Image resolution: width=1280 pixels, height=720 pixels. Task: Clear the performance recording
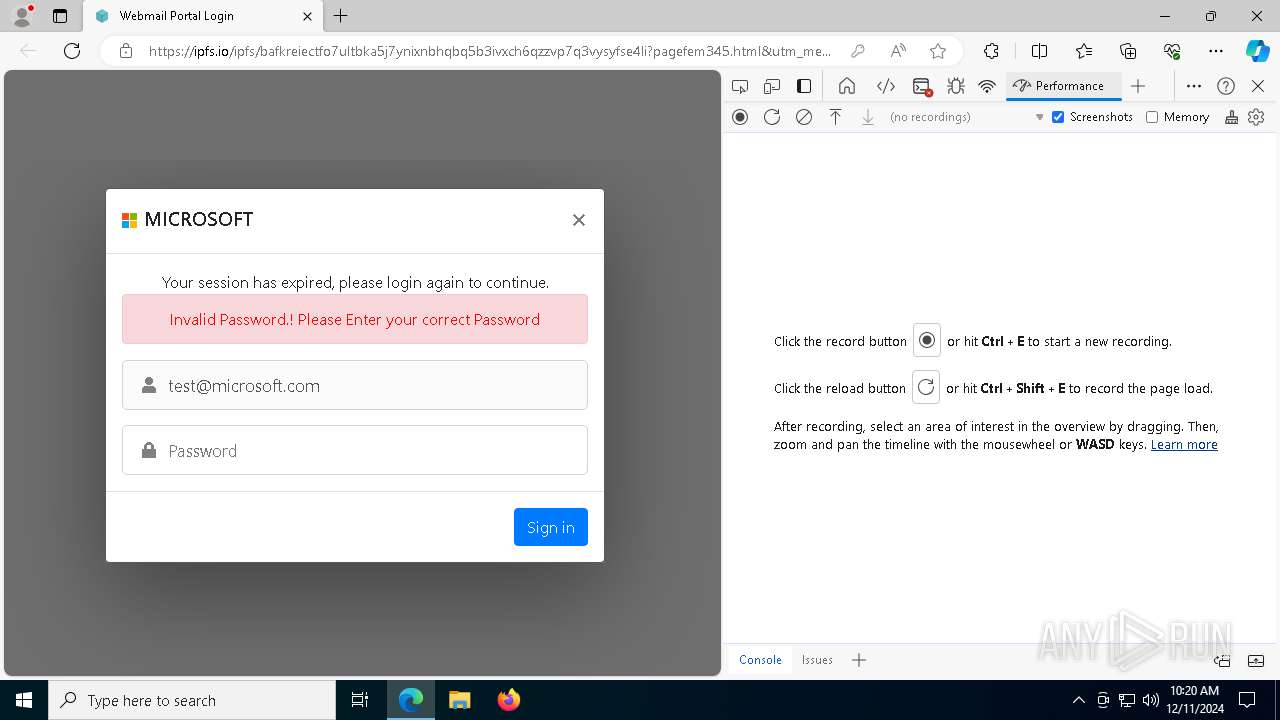(x=804, y=117)
